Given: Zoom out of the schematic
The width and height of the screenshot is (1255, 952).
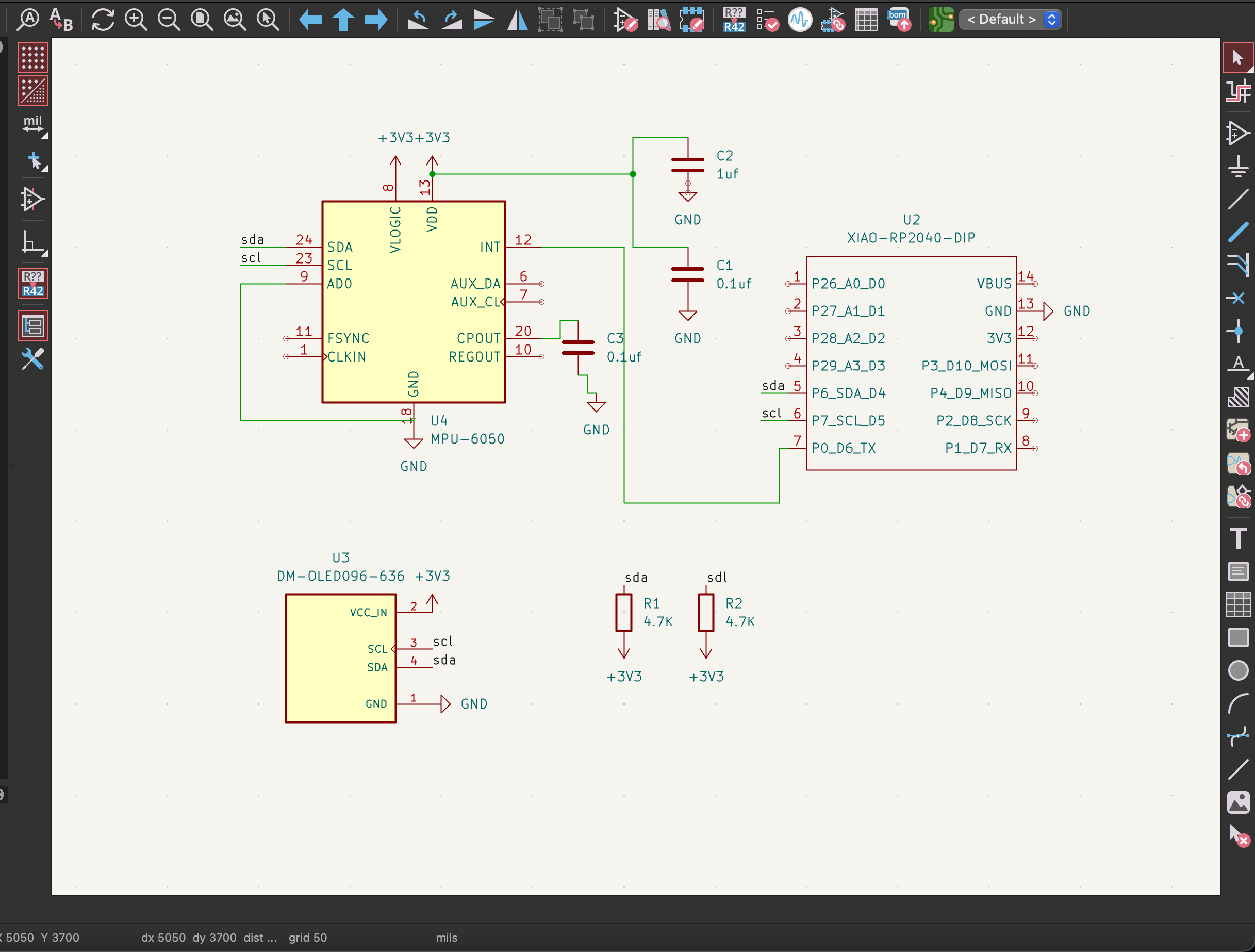Looking at the screenshot, I should click(169, 19).
